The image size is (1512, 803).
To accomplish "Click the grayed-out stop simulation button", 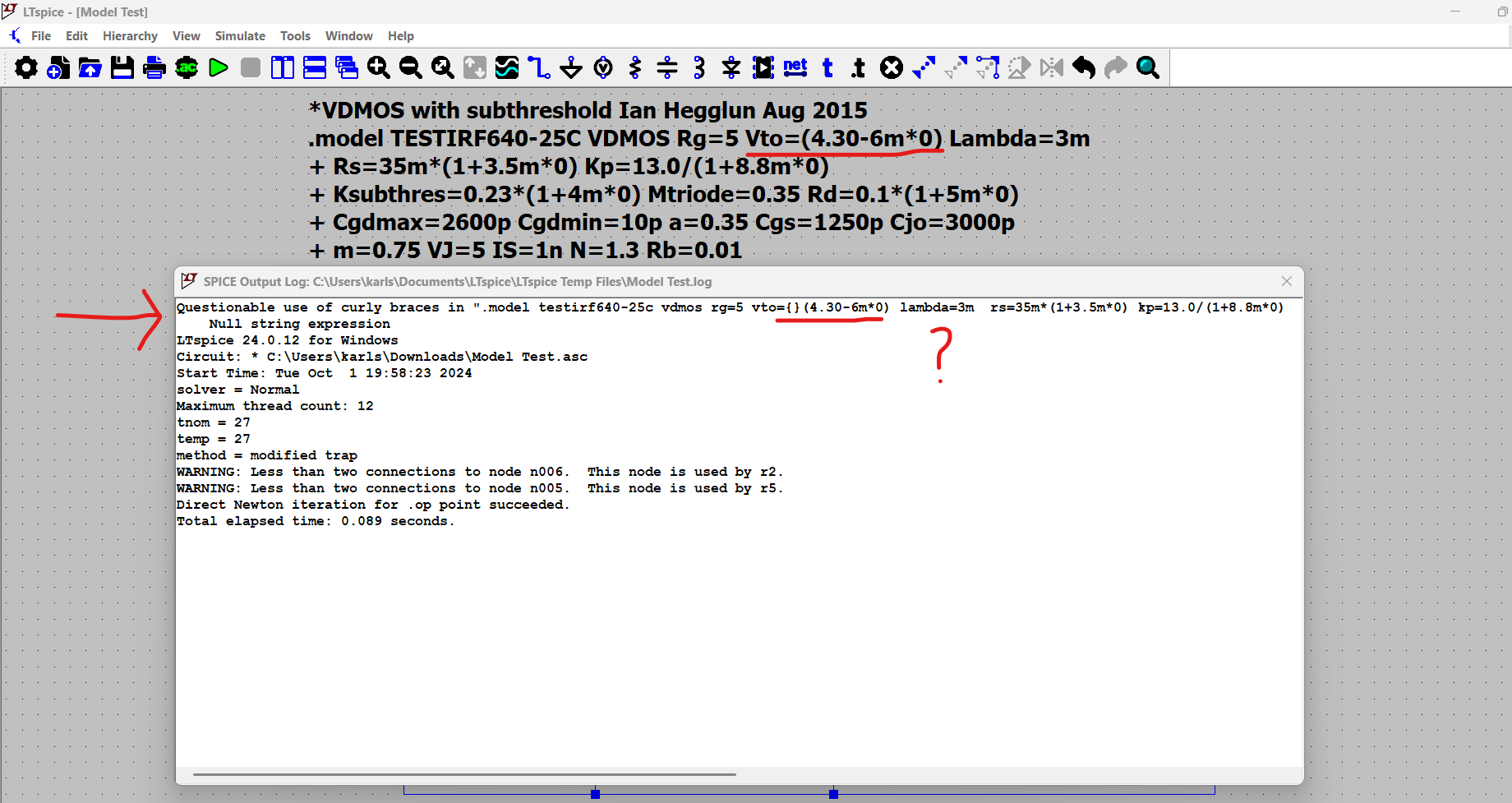I will (251, 67).
